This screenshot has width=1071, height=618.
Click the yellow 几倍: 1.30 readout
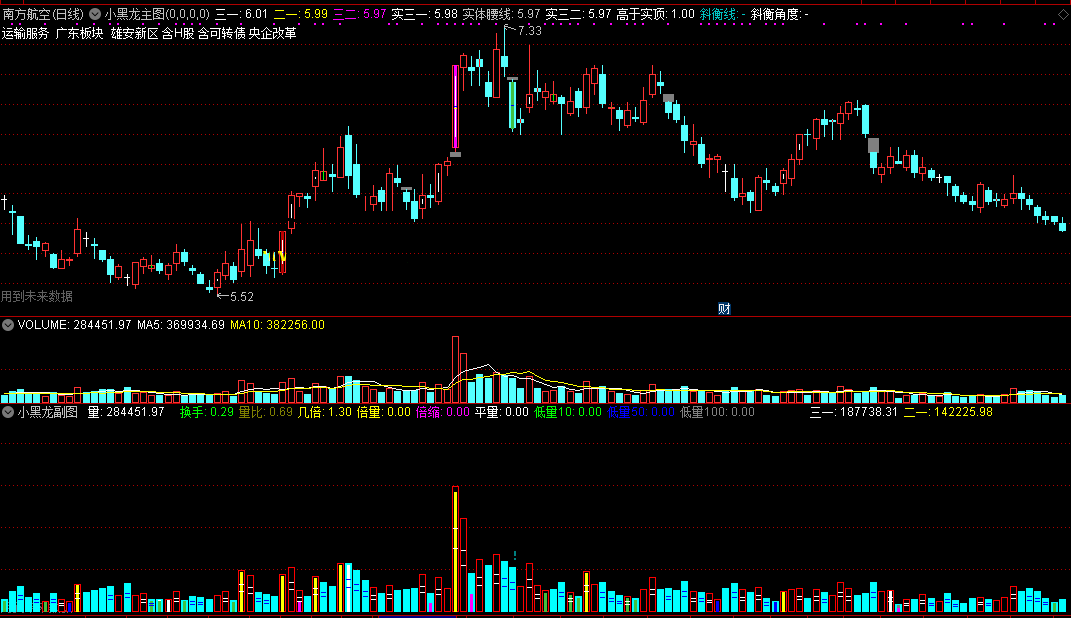tap(324, 412)
